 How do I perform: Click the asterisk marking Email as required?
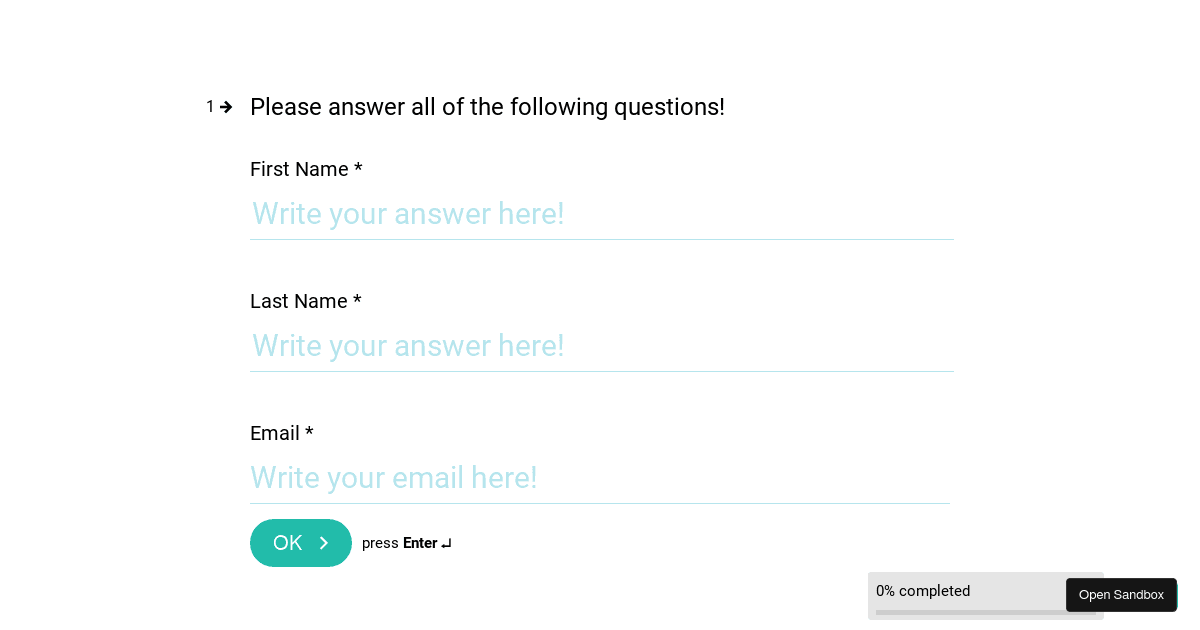click(309, 432)
